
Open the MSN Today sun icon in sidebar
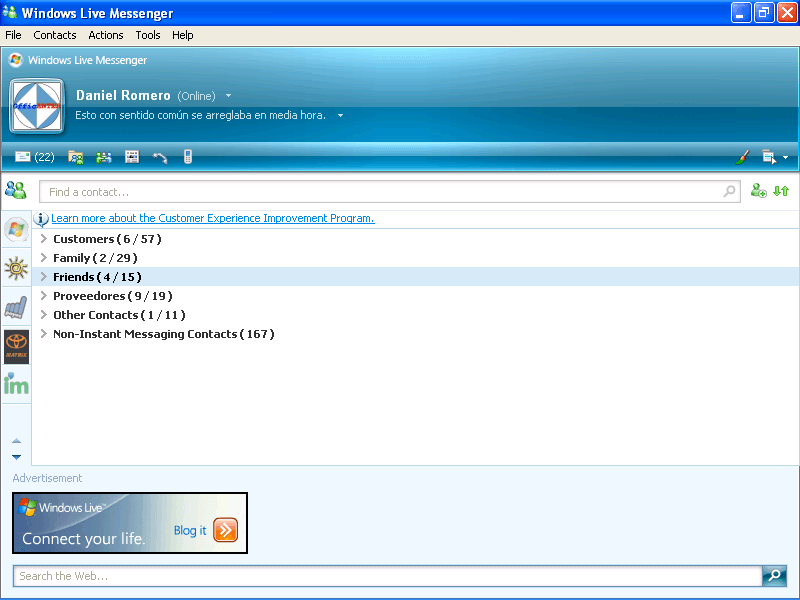pyautogui.click(x=16, y=267)
